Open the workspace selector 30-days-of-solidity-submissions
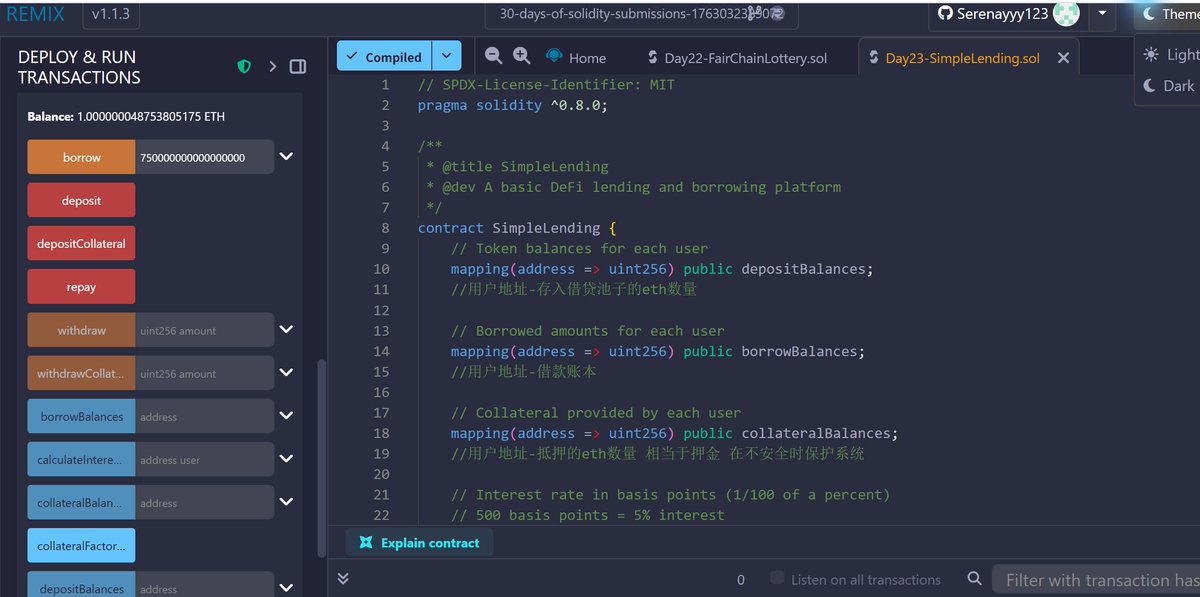The width and height of the screenshot is (1200, 597). (x=642, y=14)
